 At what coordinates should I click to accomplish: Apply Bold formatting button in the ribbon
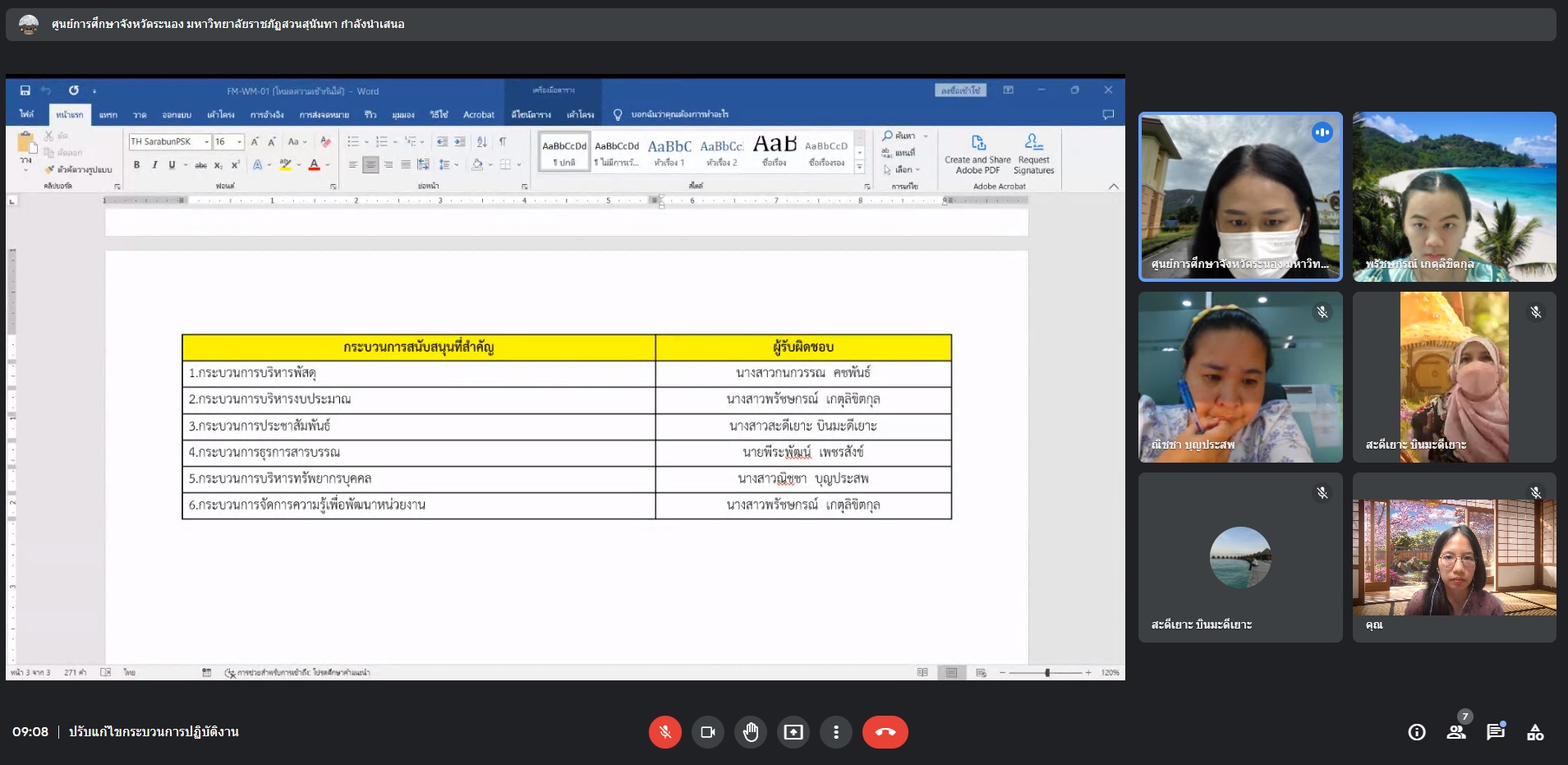(x=136, y=165)
